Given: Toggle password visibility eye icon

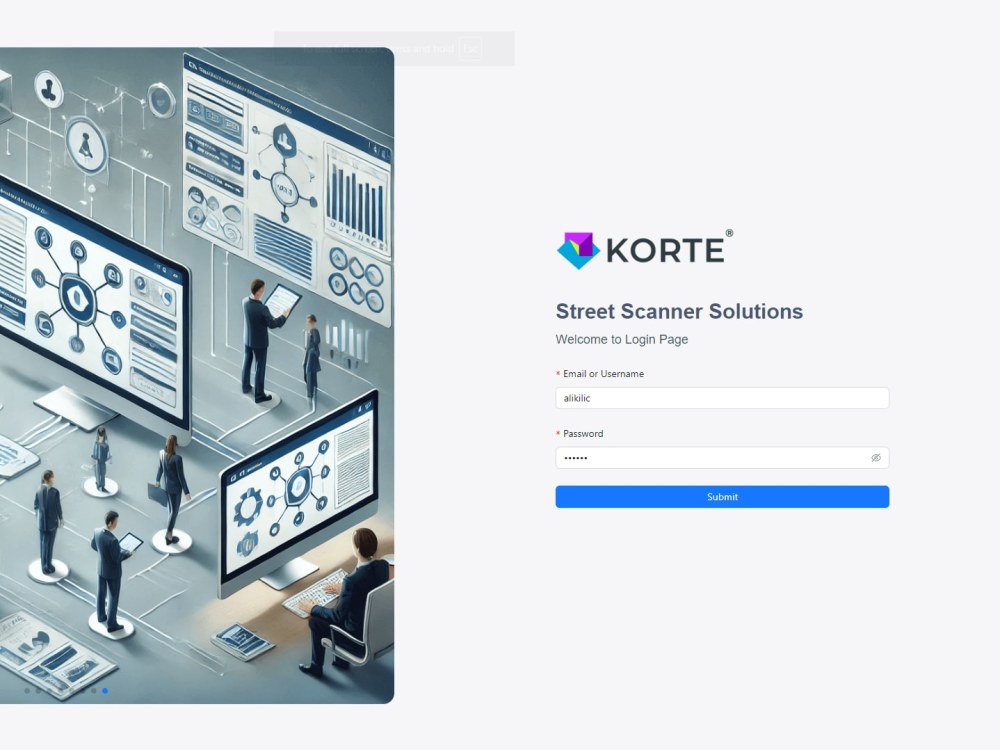Looking at the screenshot, I should (x=876, y=458).
